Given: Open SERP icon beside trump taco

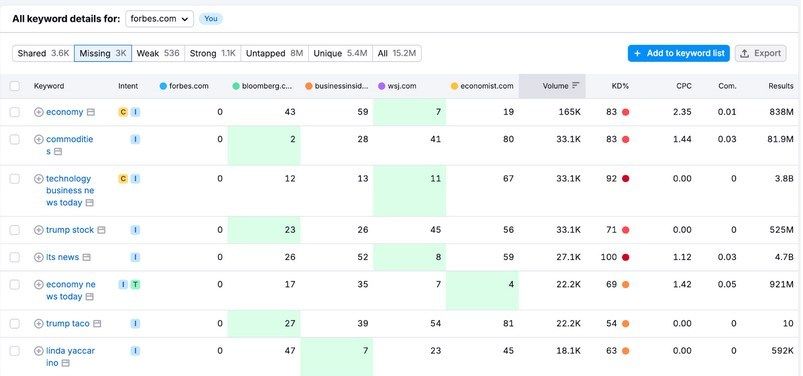Looking at the screenshot, I should (97, 324).
